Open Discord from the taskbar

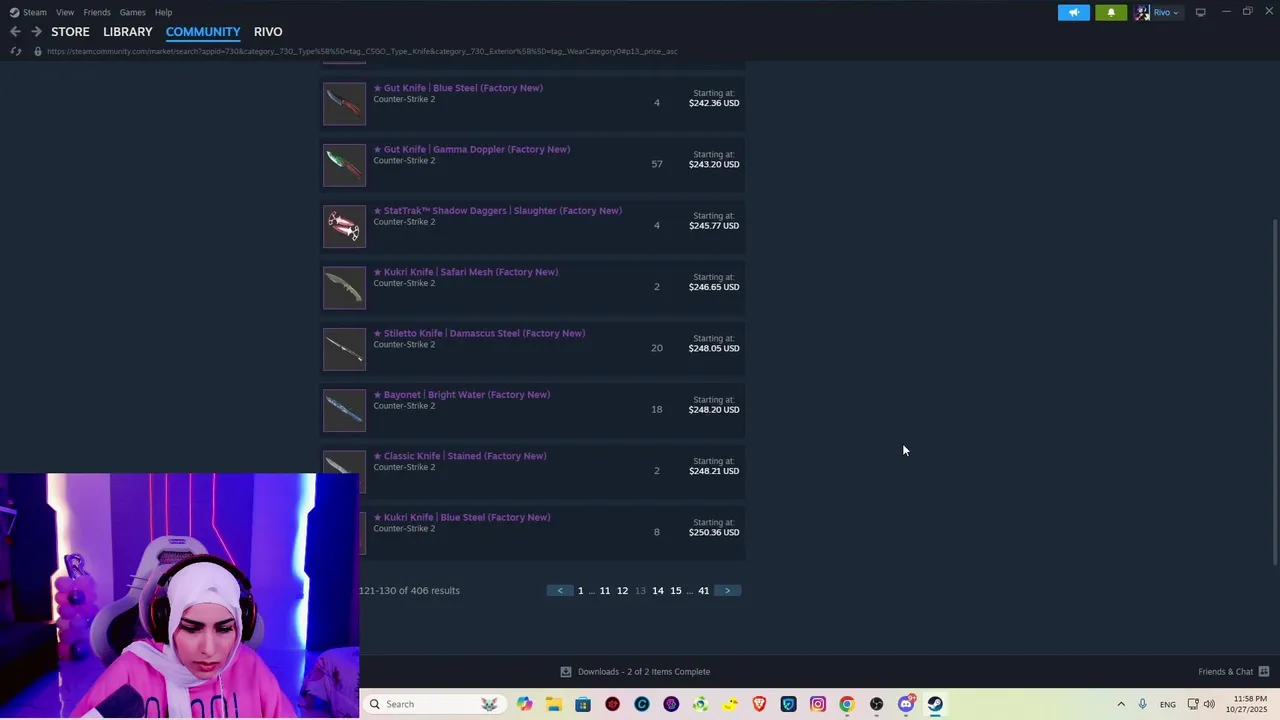point(906,704)
